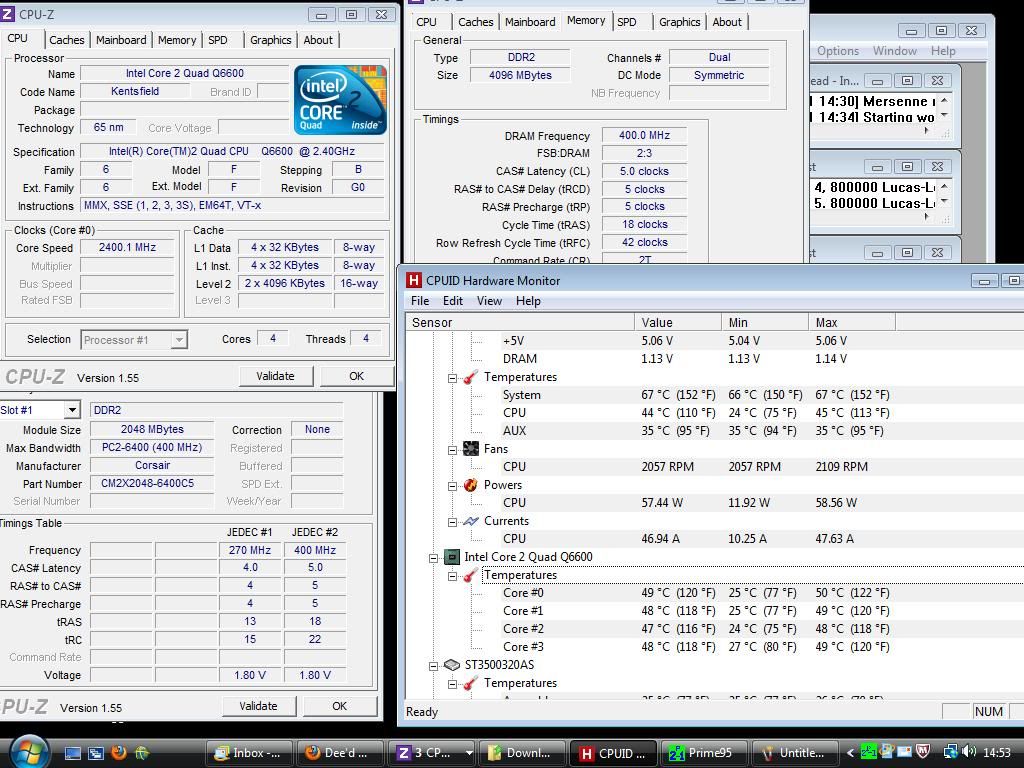Image resolution: width=1024 pixels, height=768 pixels.
Task: Click thermometer icon beside Core temperatures
Action: (x=471, y=575)
